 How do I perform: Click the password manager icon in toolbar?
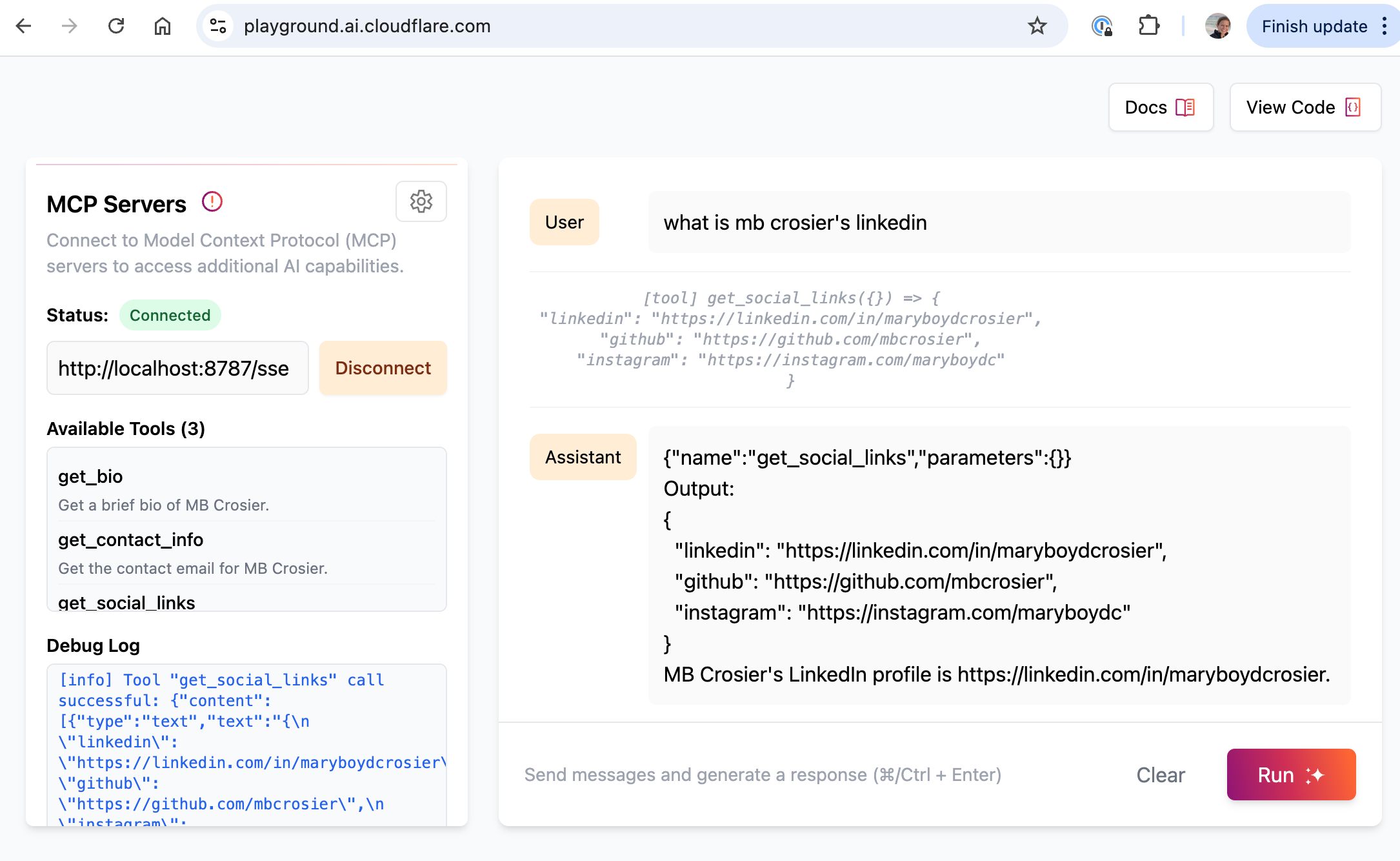[x=1102, y=26]
